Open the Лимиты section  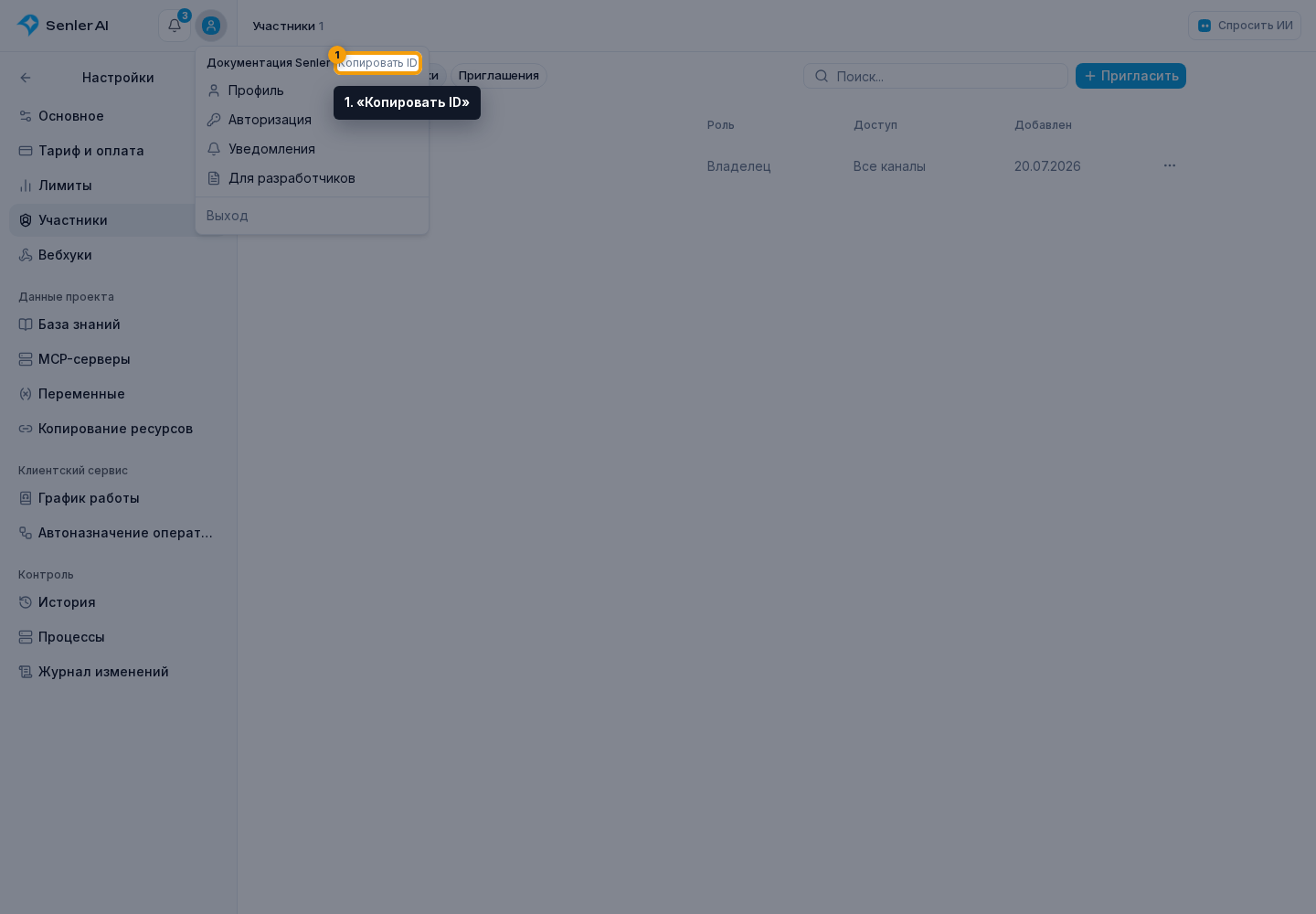tap(118, 186)
